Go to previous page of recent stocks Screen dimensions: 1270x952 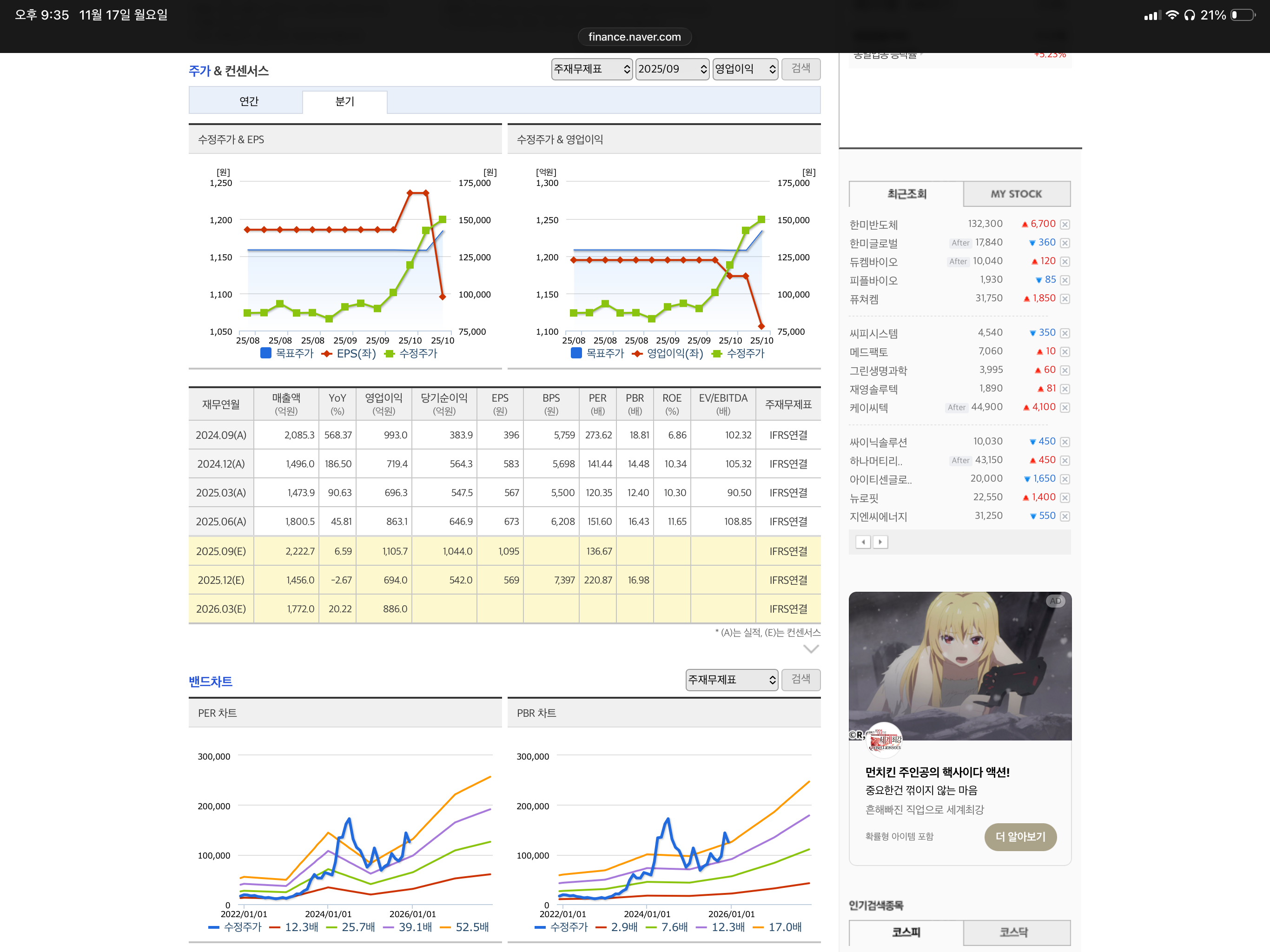(x=863, y=542)
